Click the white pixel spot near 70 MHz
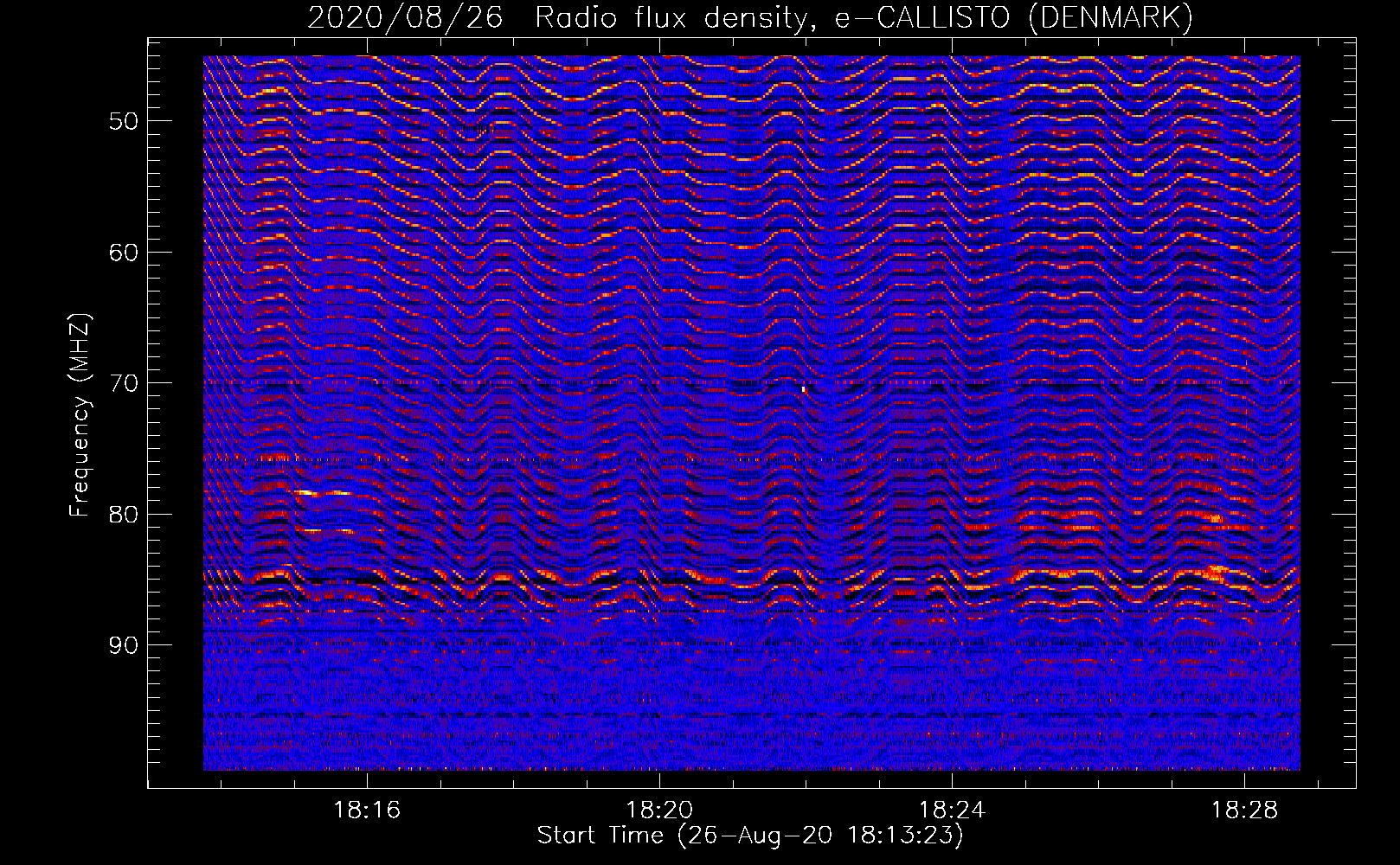Viewport: 1400px width, 865px height. (x=804, y=389)
